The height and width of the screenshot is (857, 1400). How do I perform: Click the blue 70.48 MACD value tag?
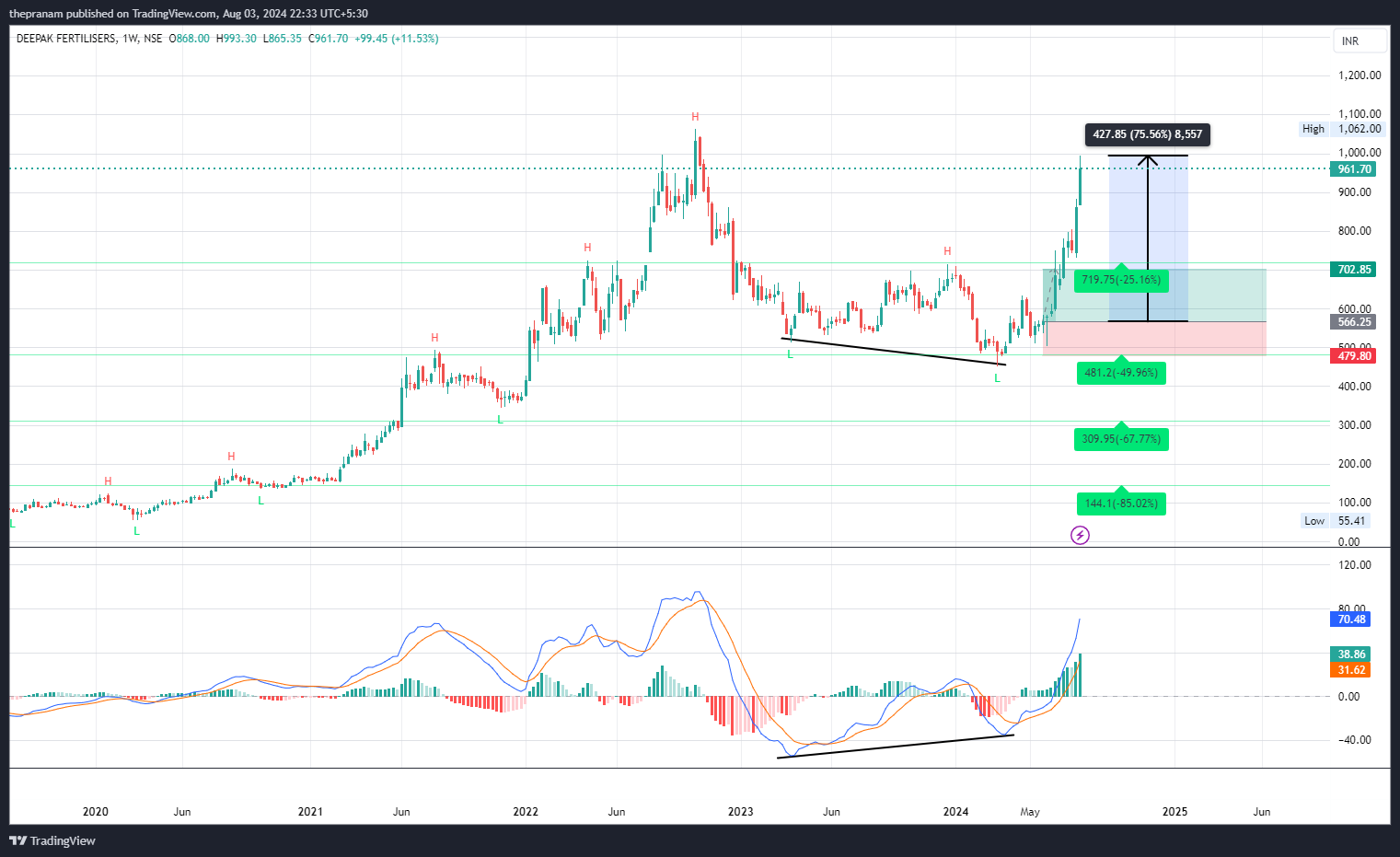click(x=1351, y=620)
